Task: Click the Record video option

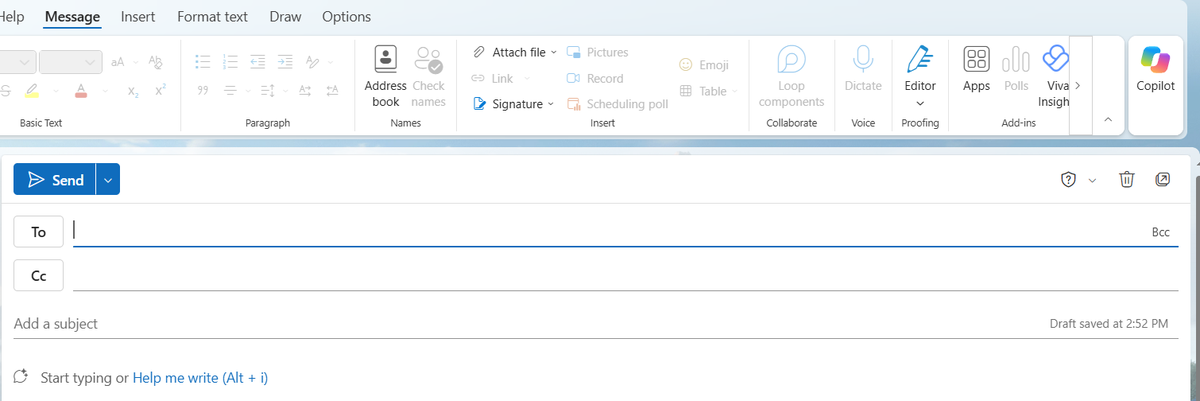Action: coord(595,78)
